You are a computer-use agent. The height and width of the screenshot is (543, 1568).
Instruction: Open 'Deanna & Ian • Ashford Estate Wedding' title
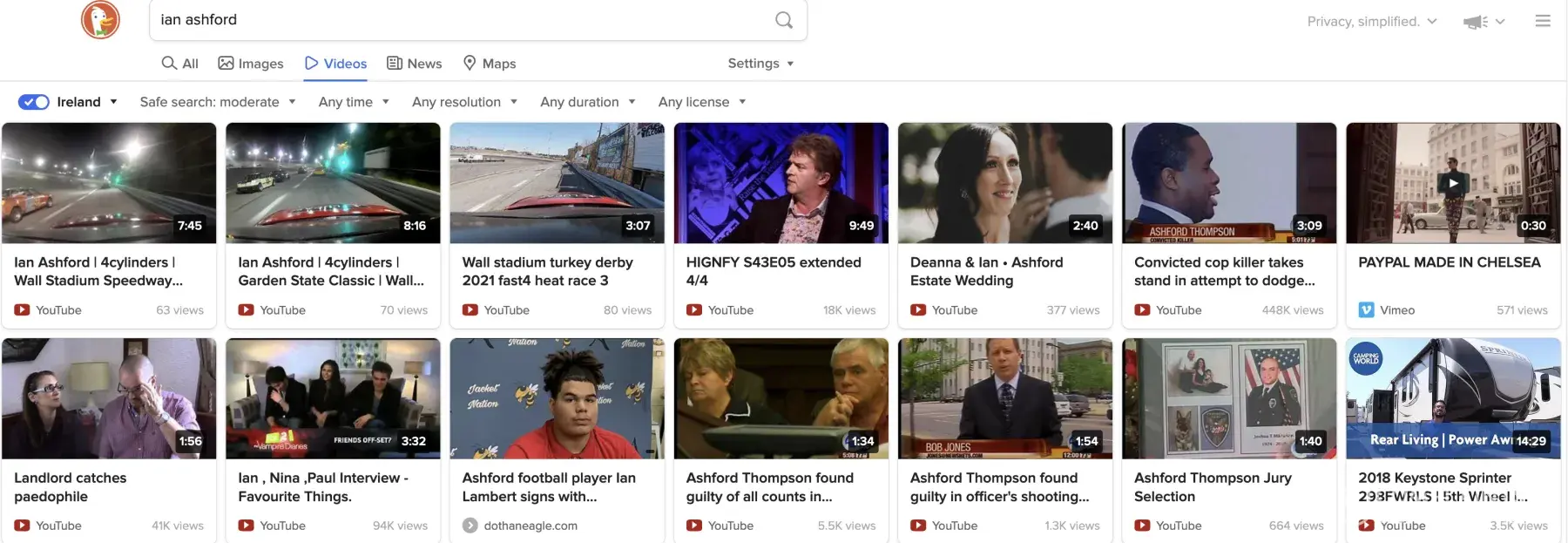point(986,271)
